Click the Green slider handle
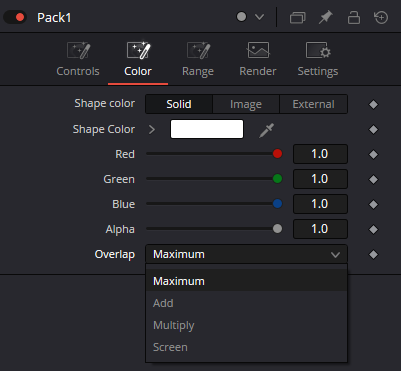Viewport: 401px width, 371px height. point(277,179)
